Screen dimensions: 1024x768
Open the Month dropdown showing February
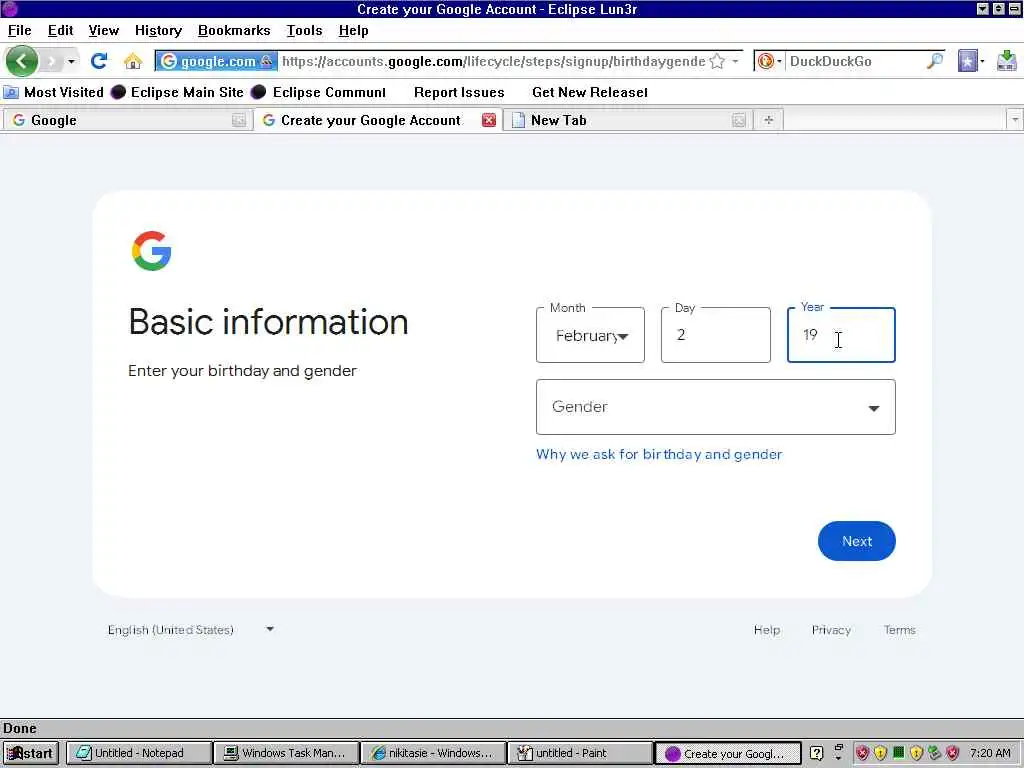click(x=590, y=335)
